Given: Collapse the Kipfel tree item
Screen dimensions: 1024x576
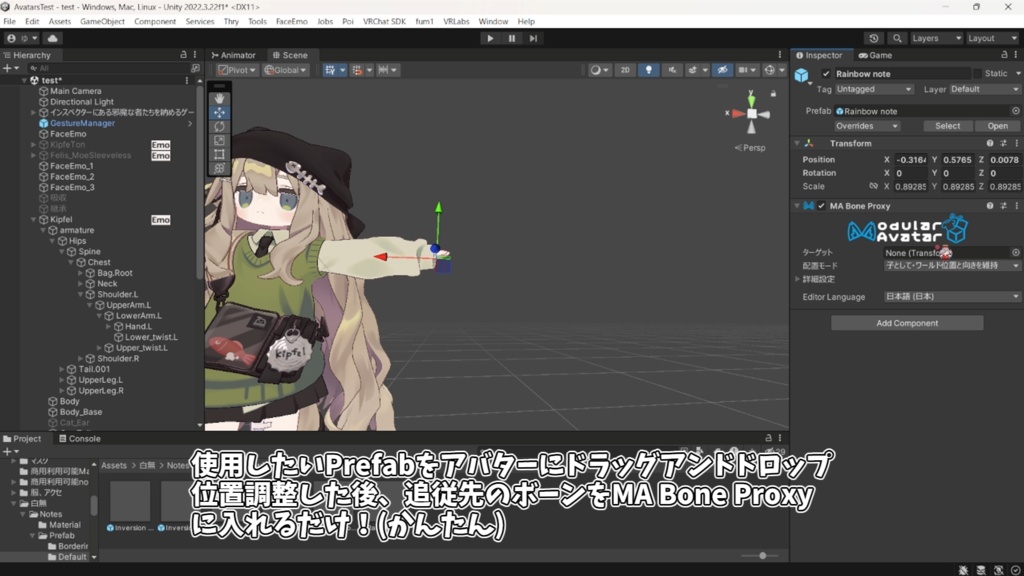Looking at the screenshot, I should tap(33, 219).
